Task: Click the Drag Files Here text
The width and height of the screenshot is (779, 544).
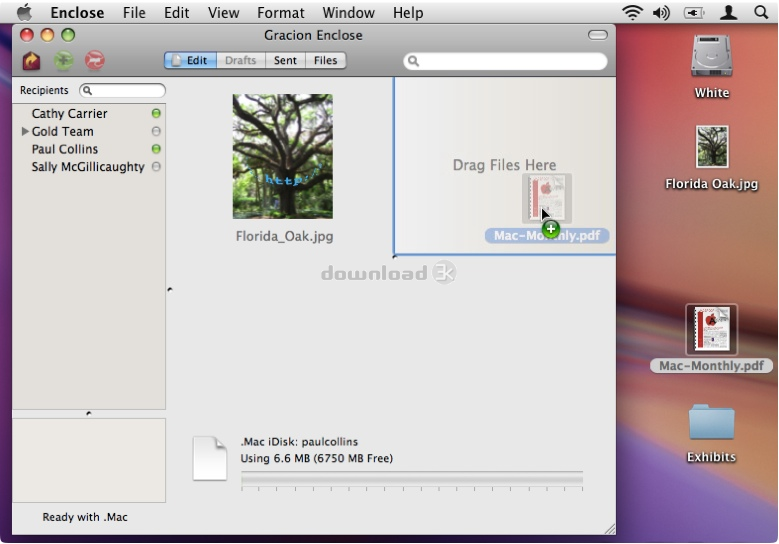Action: tap(504, 165)
